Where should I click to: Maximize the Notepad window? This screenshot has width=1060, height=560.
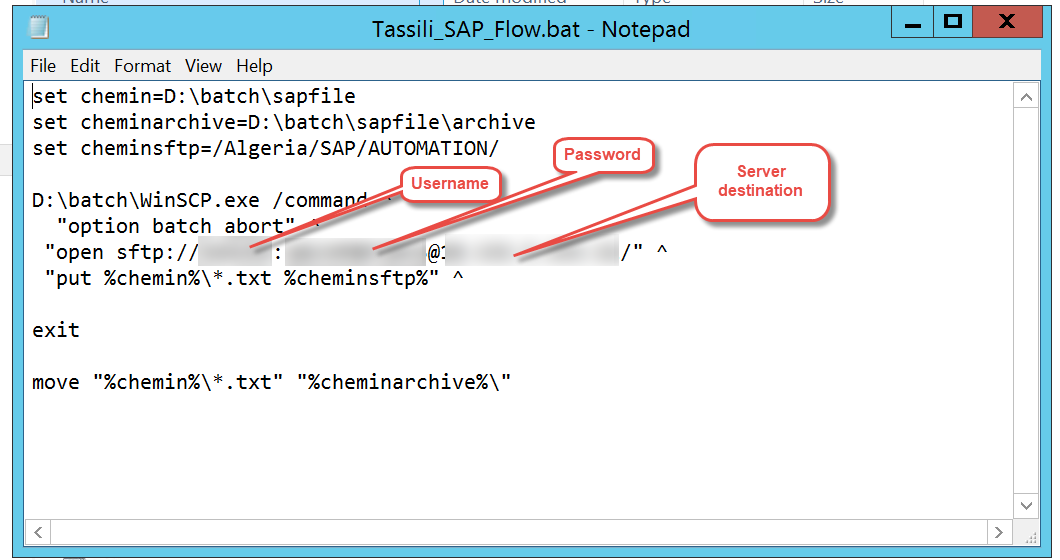coord(952,22)
